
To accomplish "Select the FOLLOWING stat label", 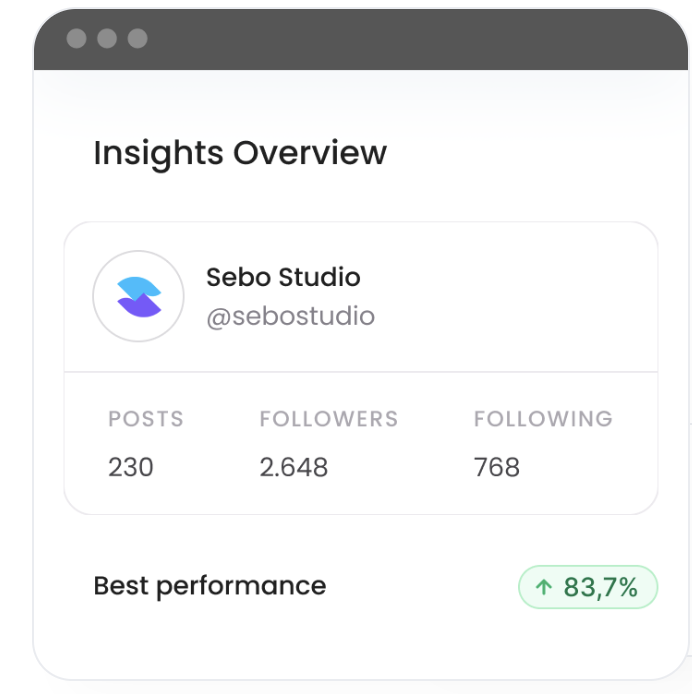I will pyautogui.click(x=543, y=419).
